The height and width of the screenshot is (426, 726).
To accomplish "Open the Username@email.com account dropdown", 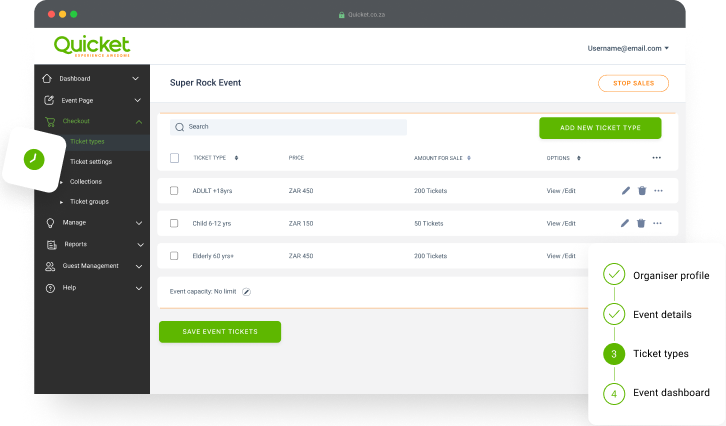I will click(x=628, y=48).
